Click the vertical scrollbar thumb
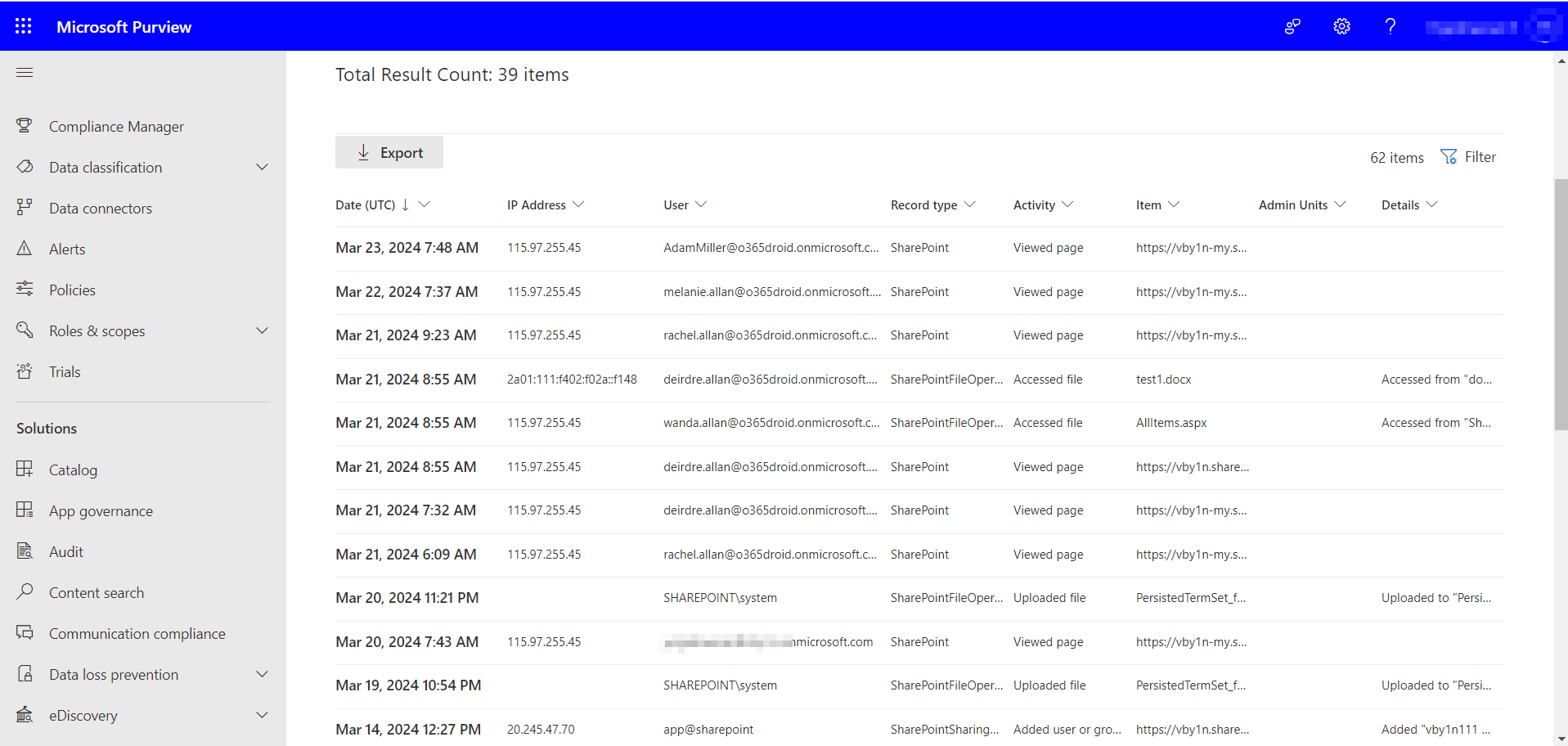 [x=1561, y=304]
